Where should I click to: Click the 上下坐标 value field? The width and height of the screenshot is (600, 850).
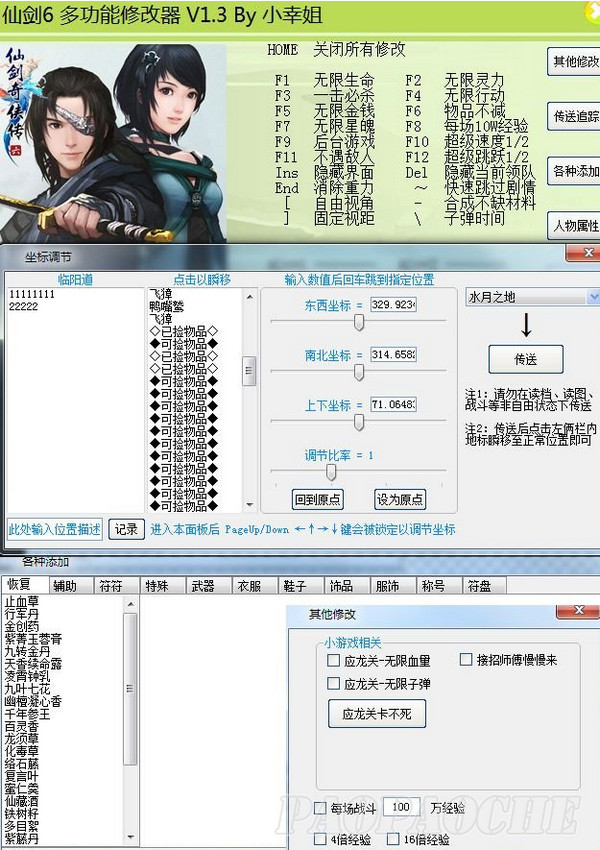[x=393, y=404]
